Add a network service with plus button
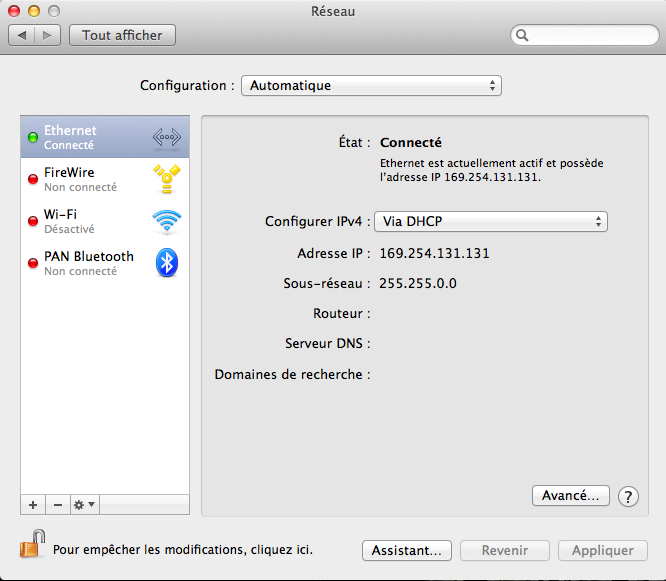The image size is (666, 581). [33, 505]
